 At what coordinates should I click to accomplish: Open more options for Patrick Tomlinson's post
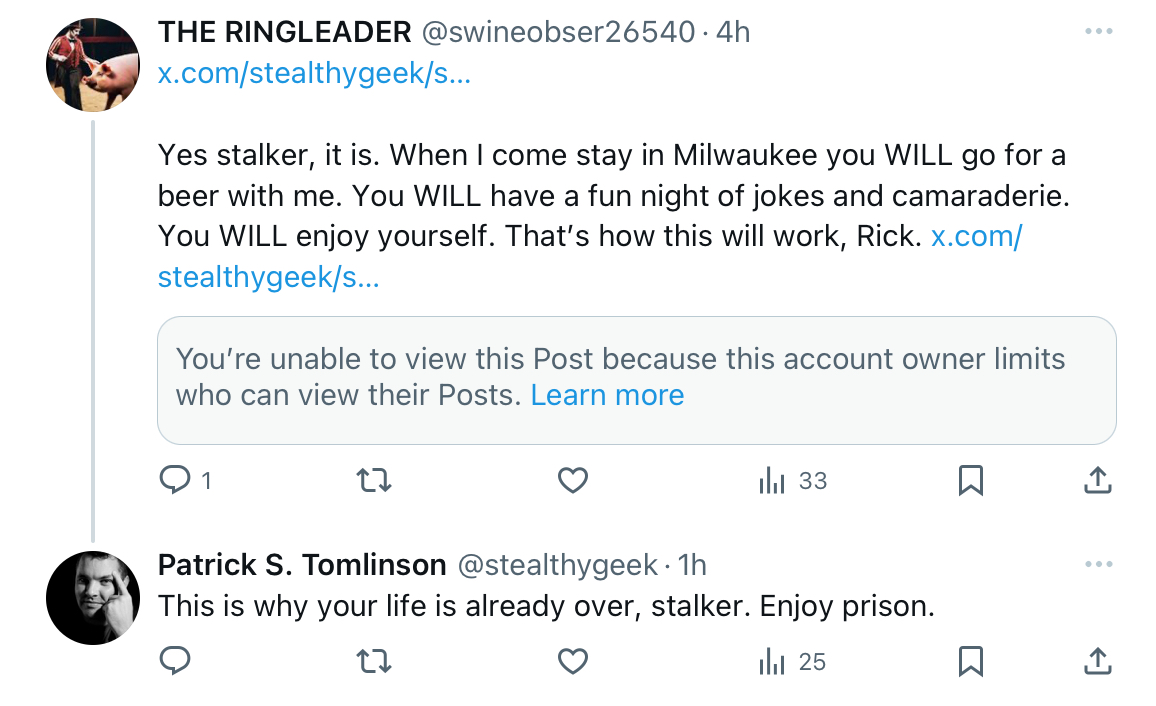pos(1098,565)
